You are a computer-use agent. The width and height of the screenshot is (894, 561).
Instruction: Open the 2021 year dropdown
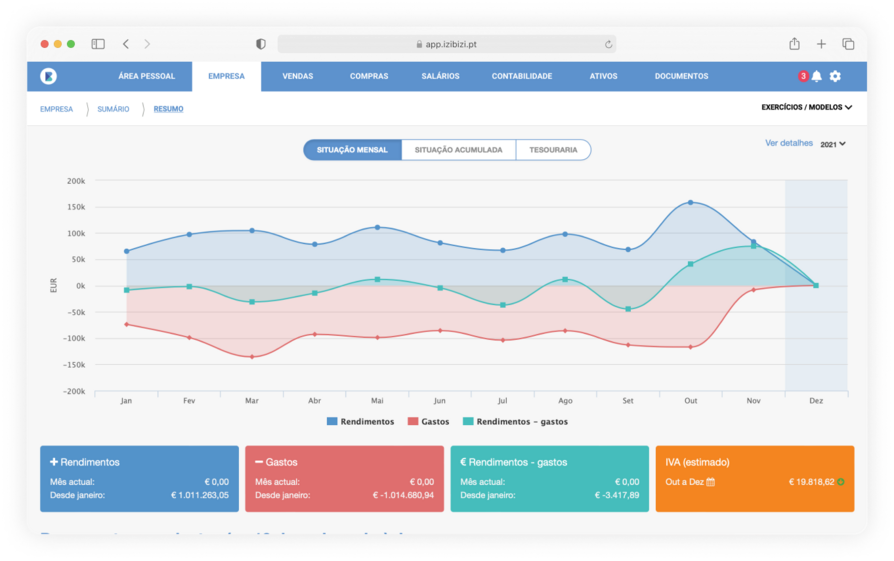(833, 144)
